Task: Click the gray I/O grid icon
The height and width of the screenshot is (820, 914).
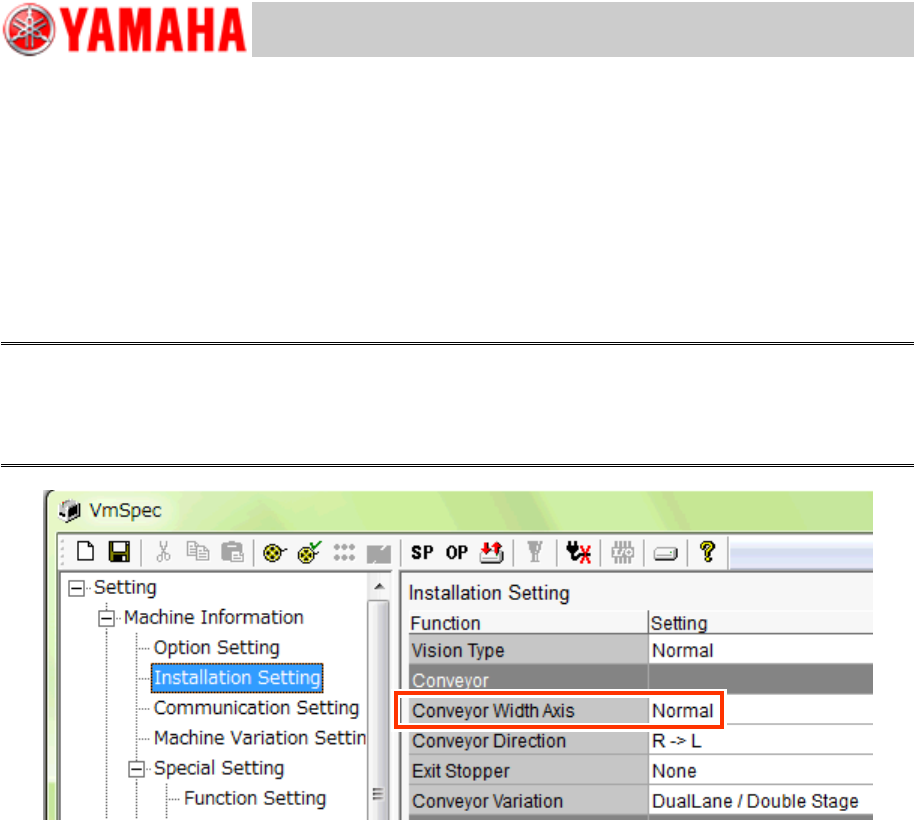Action: [x=622, y=552]
